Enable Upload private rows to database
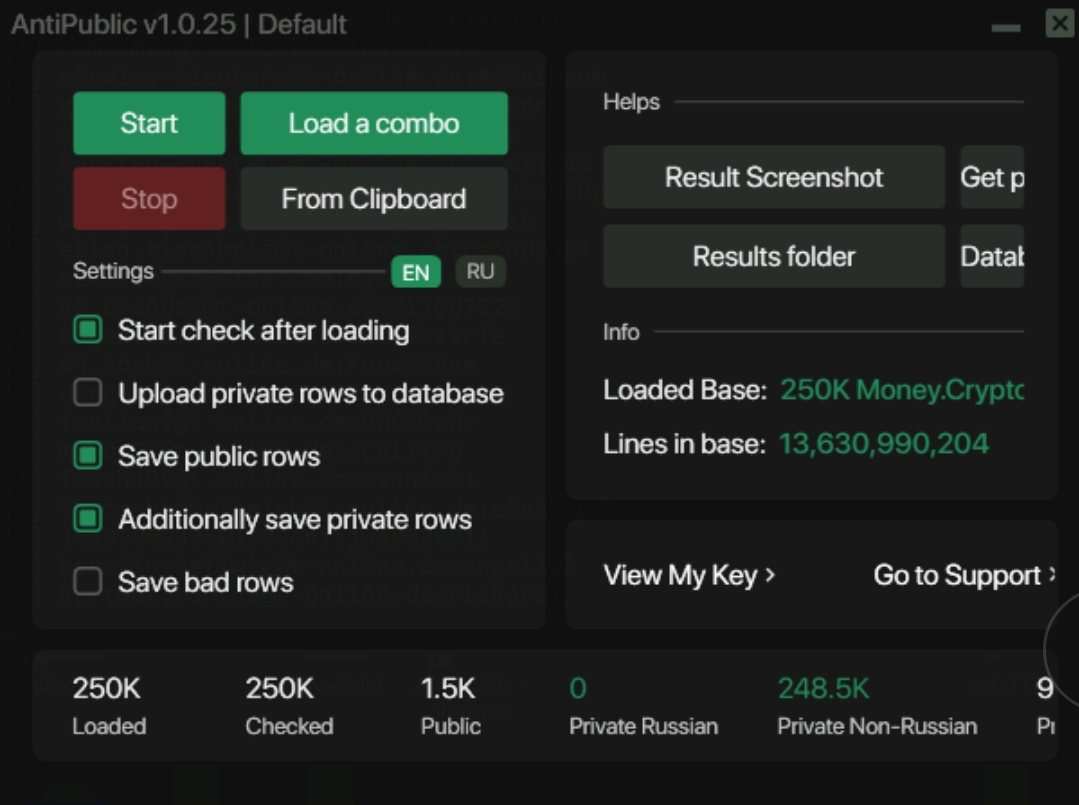The height and width of the screenshot is (805, 1079). (x=88, y=393)
